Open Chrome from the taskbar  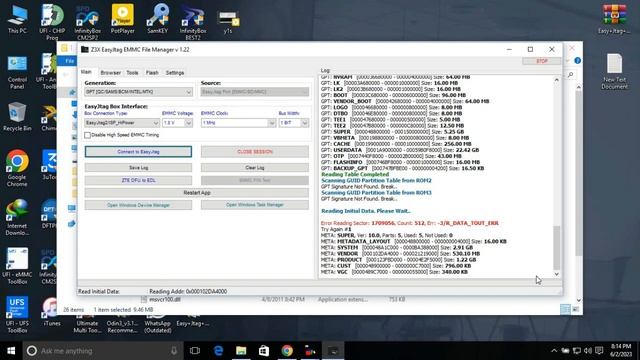287,351
